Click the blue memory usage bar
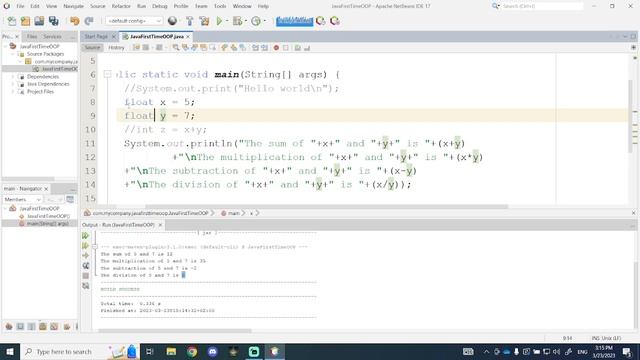The height and width of the screenshot is (360, 640). pos(294,21)
